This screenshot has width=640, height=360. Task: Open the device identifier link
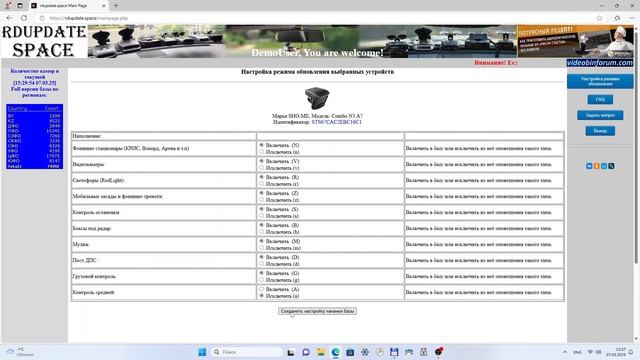coord(336,122)
